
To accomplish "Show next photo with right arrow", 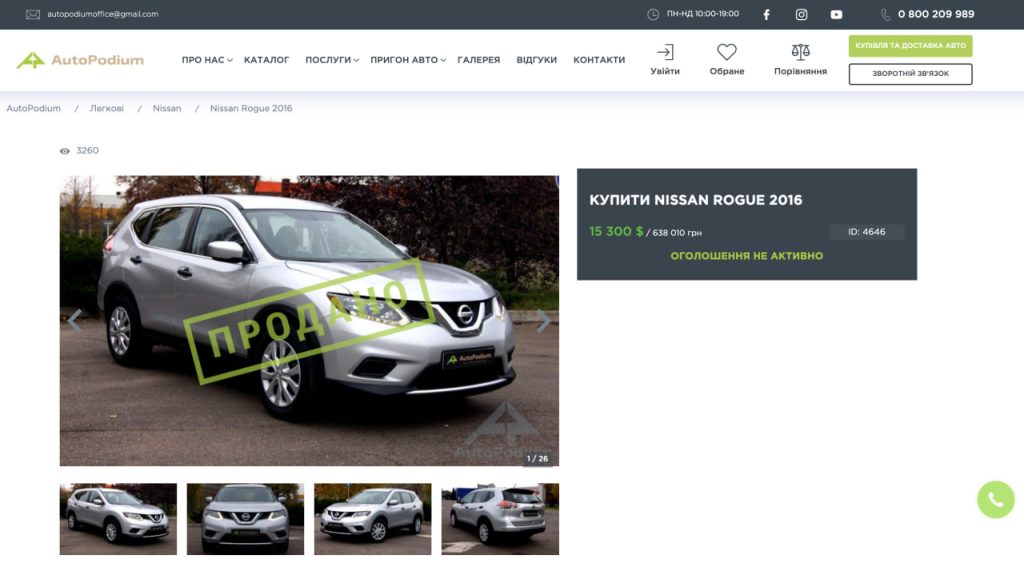I will pyautogui.click(x=543, y=321).
